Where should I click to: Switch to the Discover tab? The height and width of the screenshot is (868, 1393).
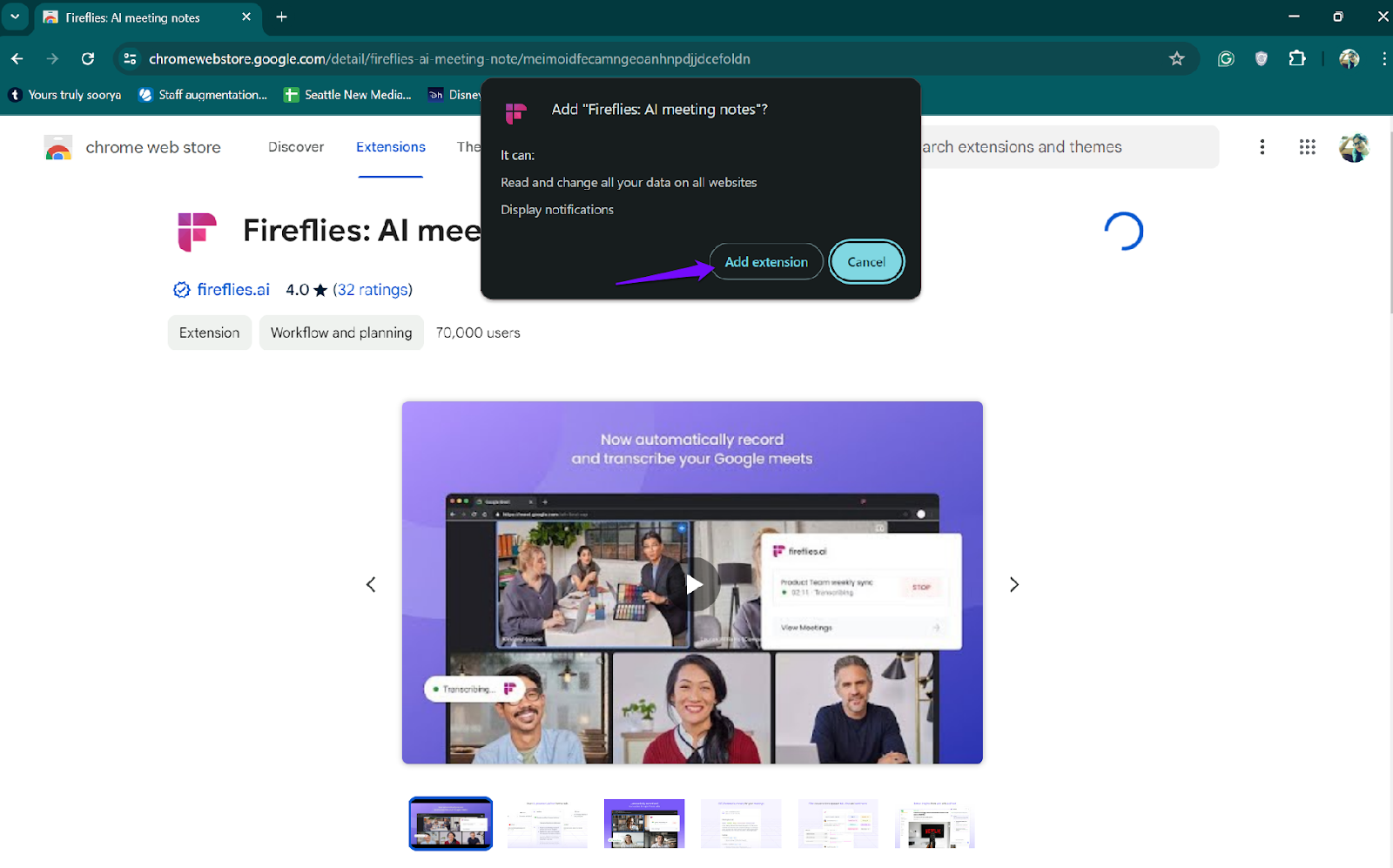(x=296, y=147)
